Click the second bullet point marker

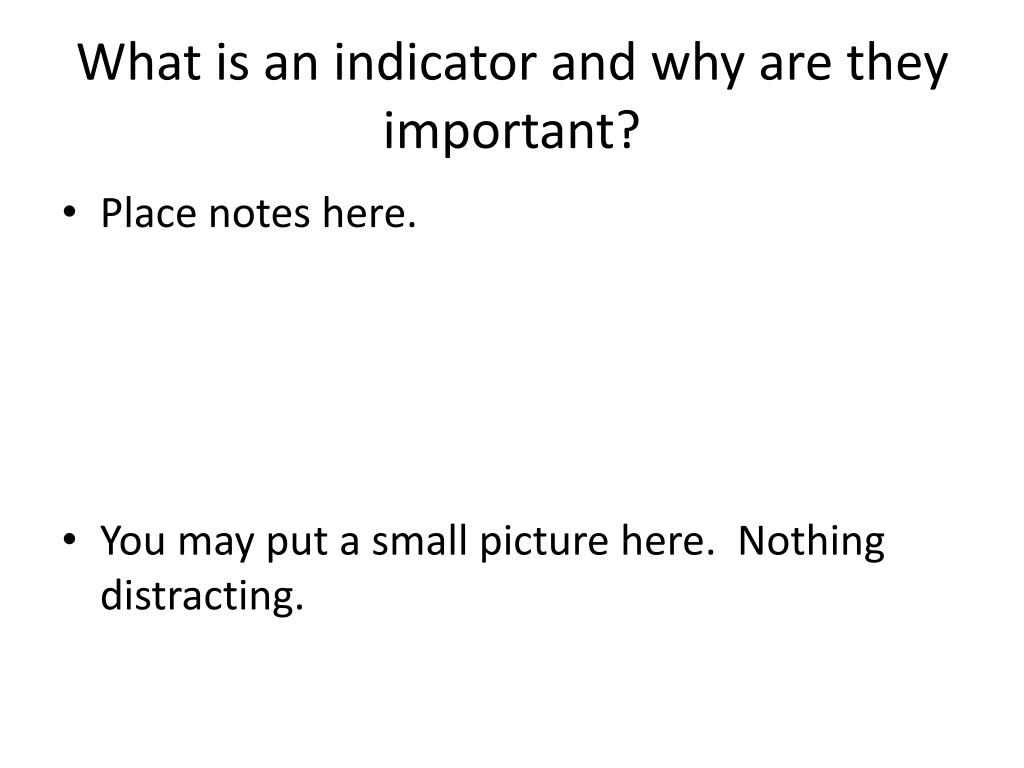(69, 539)
